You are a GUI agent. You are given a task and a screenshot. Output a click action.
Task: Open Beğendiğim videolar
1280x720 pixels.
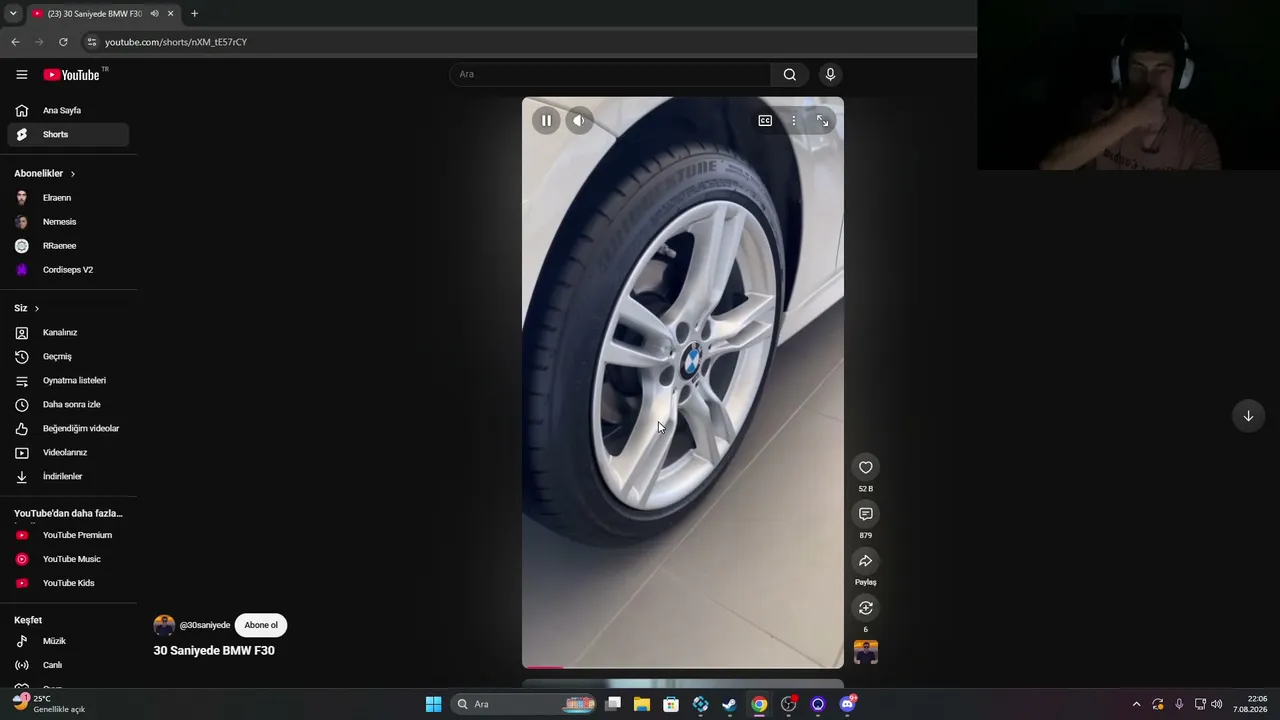tap(68, 428)
